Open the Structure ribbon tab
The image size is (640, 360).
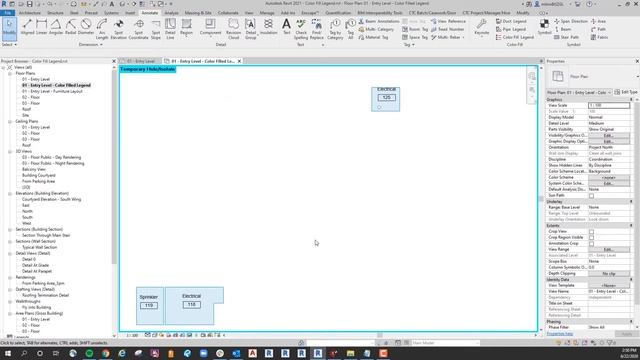55,13
